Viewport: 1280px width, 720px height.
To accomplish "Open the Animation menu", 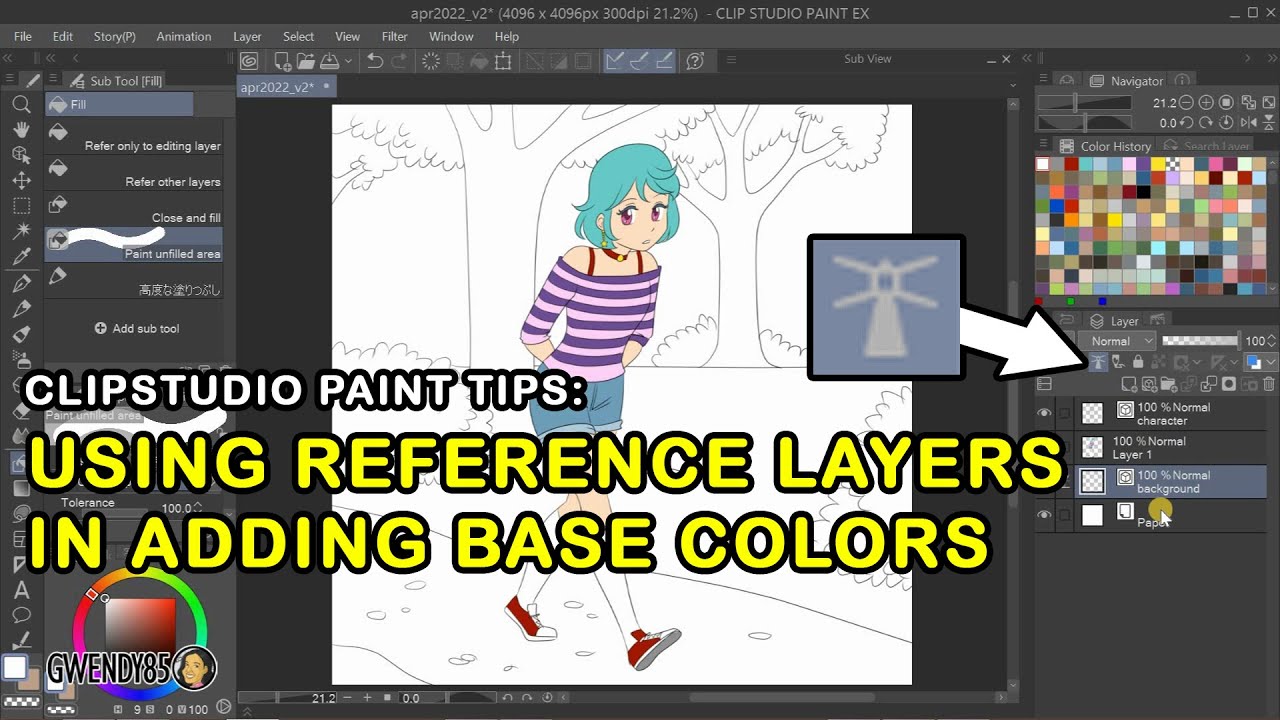I will [x=184, y=36].
